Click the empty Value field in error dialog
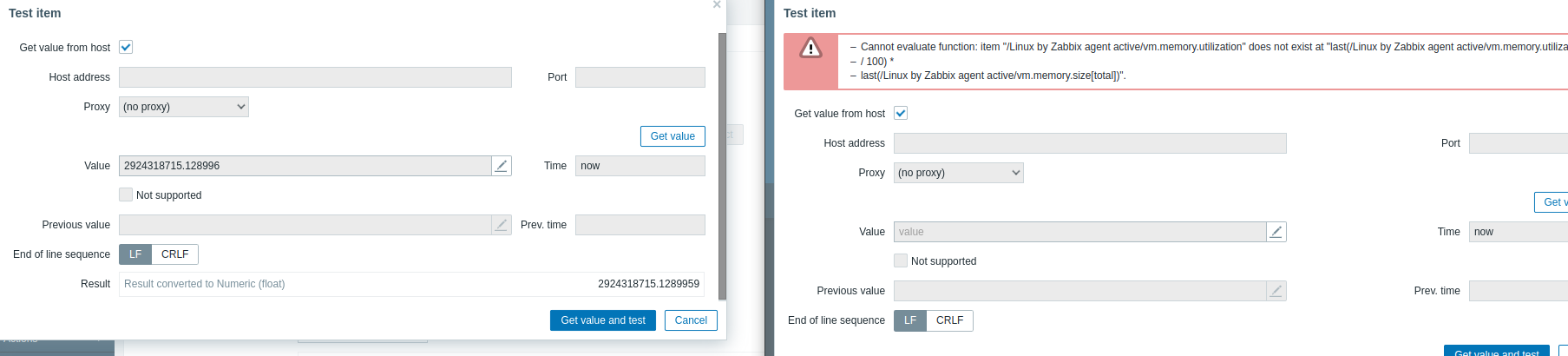The image size is (1568, 356). click(x=1079, y=232)
